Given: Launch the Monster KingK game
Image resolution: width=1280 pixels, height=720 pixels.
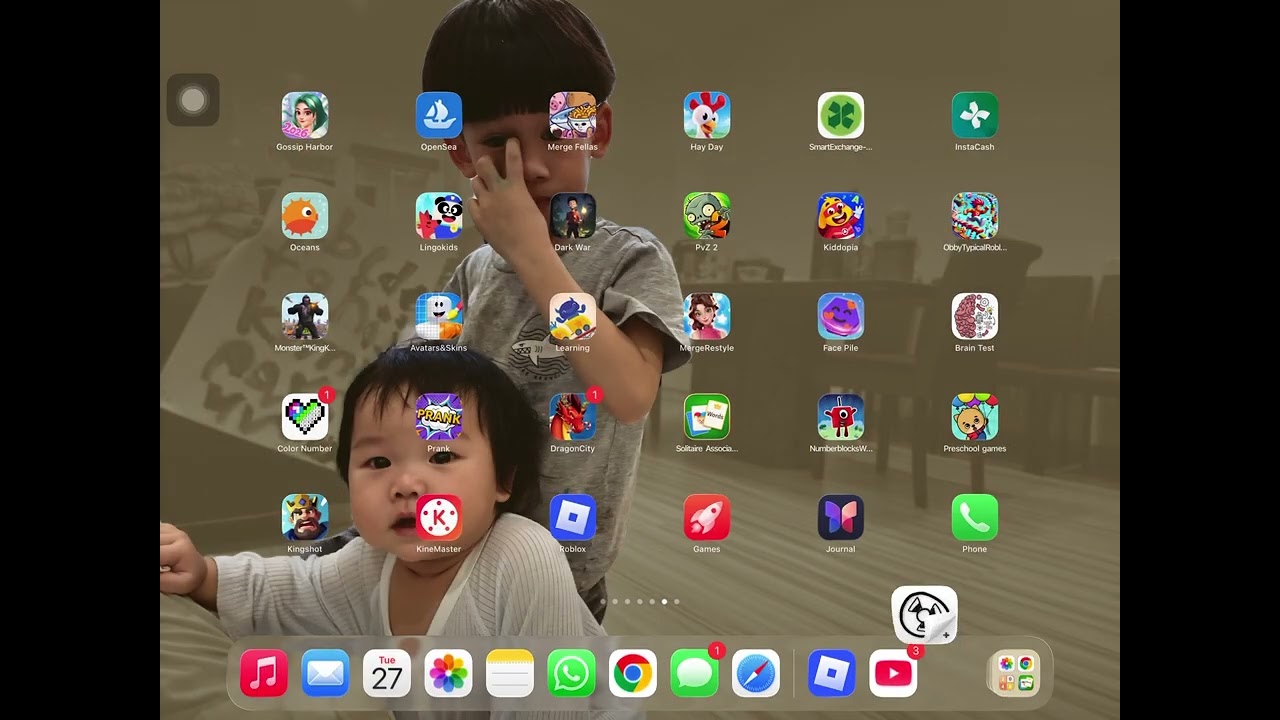Looking at the screenshot, I should coord(305,317).
